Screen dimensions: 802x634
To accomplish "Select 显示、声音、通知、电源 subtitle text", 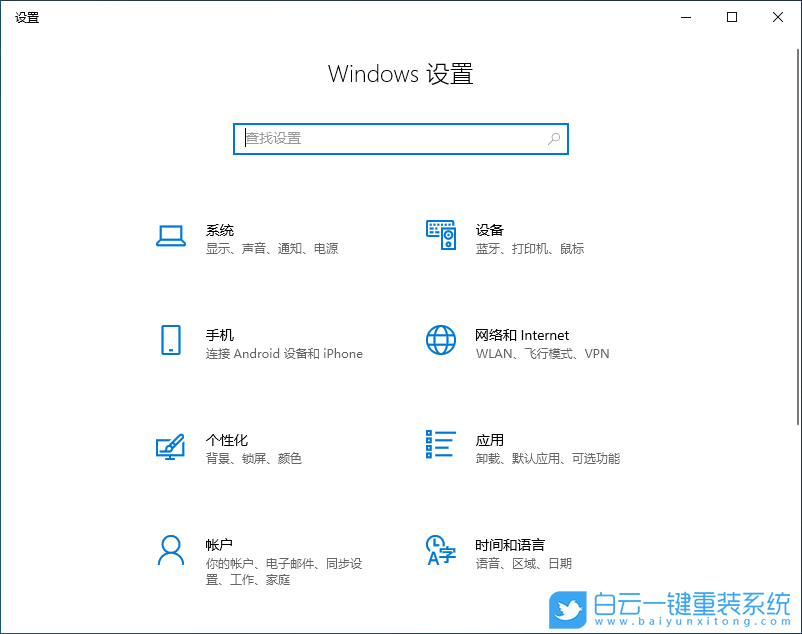I will pos(270,249).
